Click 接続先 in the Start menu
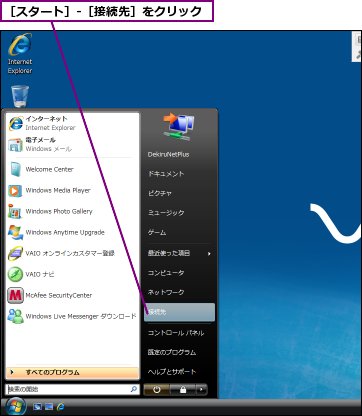This screenshot has height=416, width=362. 179,312
